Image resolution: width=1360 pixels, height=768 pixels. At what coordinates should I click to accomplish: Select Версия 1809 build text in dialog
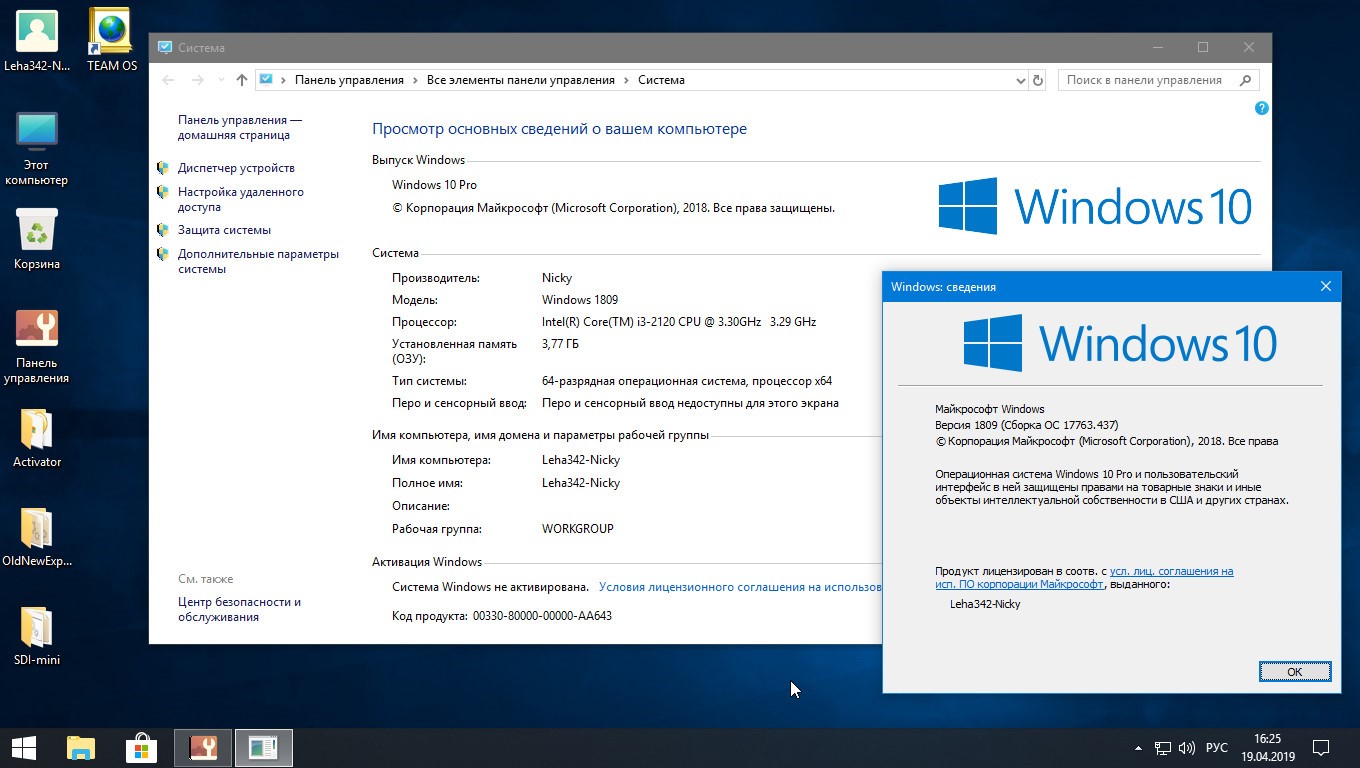(1026, 425)
